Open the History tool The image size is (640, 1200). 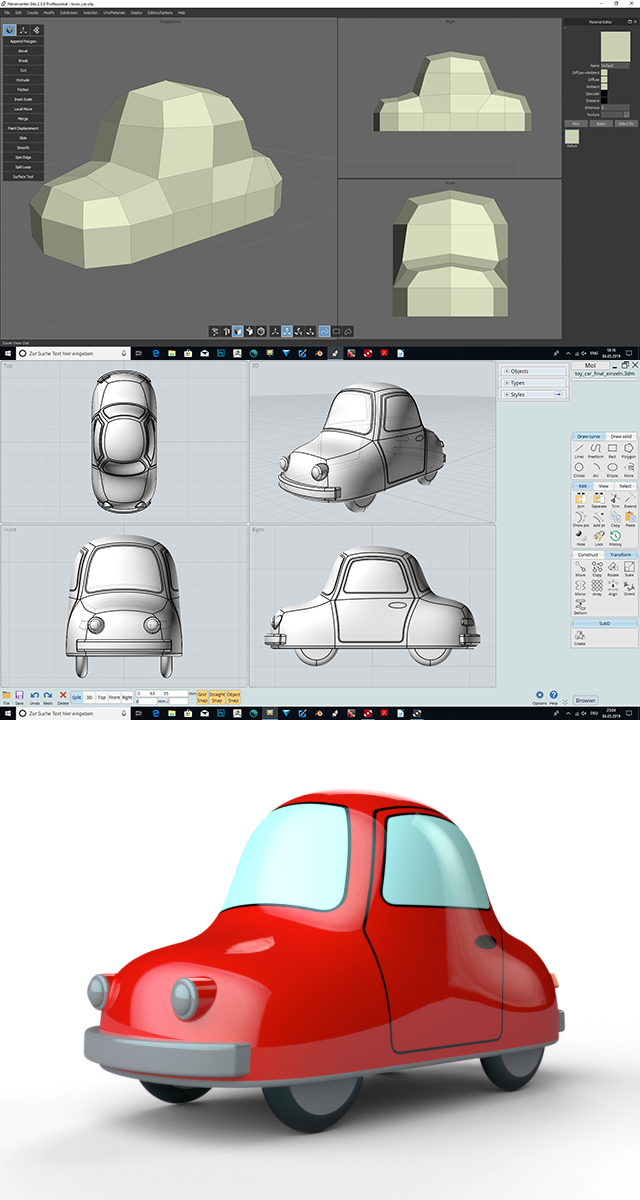615,539
